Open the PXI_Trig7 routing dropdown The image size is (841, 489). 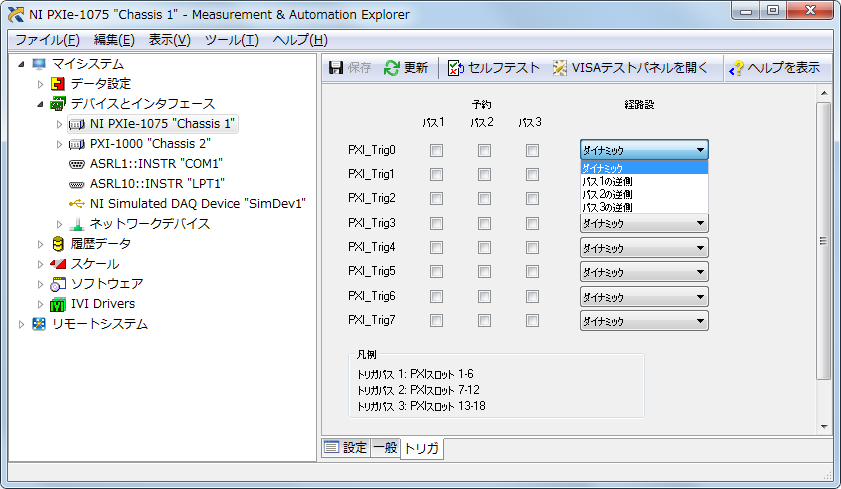pos(644,321)
